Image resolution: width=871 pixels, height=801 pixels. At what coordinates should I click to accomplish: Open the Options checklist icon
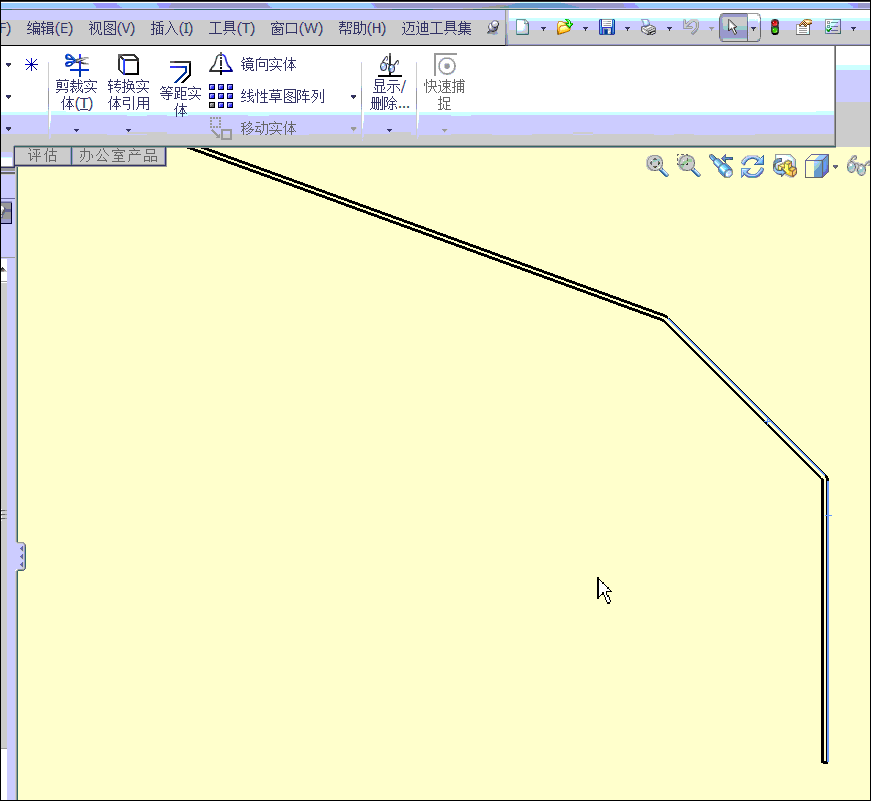tap(833, 27)
